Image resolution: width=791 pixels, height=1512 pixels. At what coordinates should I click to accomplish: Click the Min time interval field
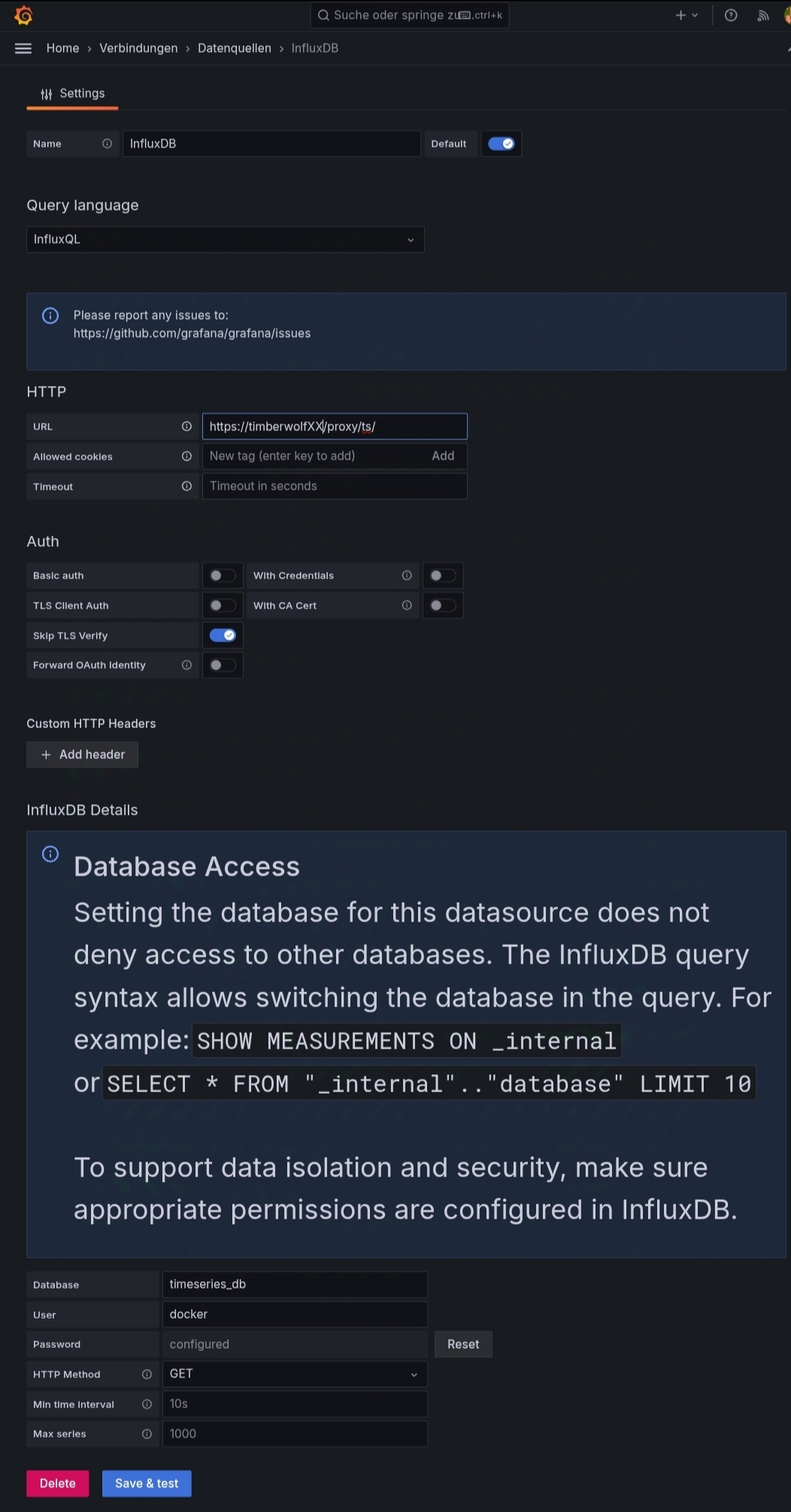coord(295,1404)
